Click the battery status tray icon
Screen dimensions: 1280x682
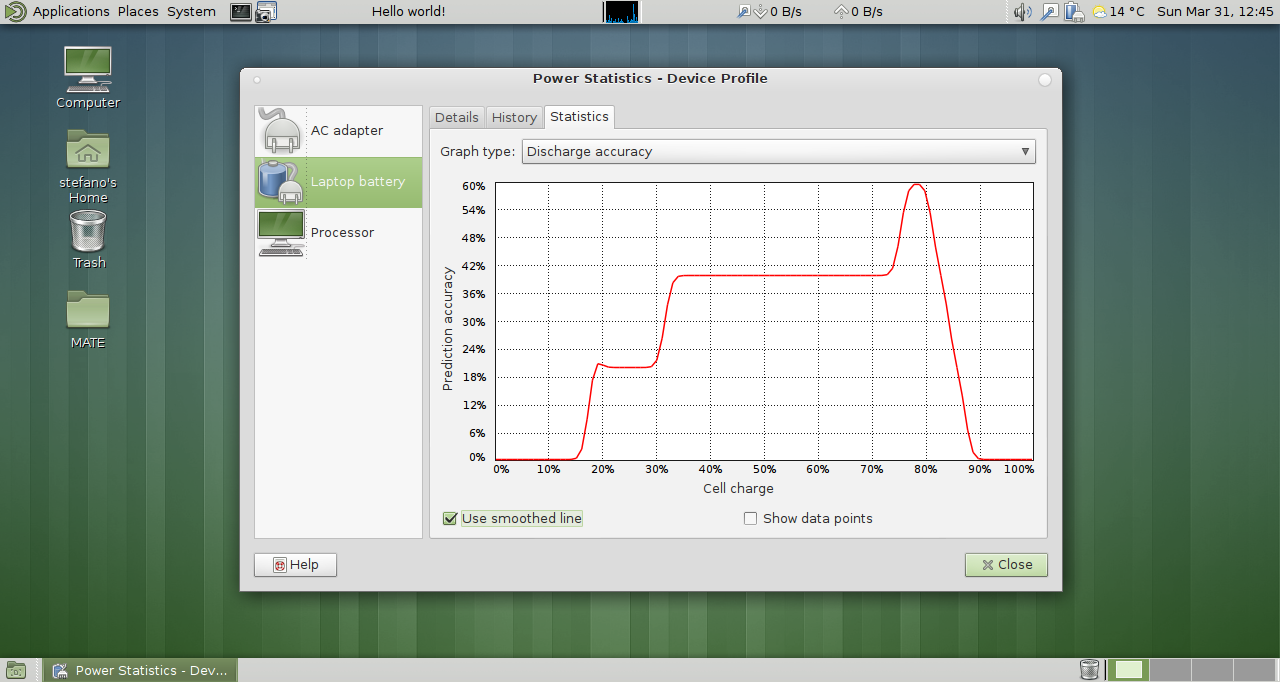1074,12
